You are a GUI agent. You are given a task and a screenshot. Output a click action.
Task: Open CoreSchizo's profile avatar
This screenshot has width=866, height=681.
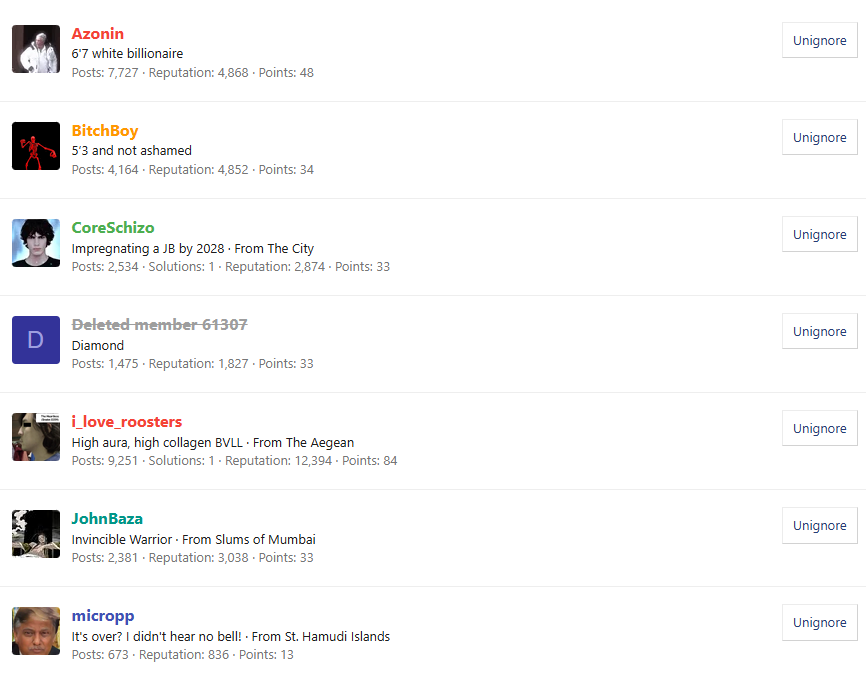click(x=36, y=243)
